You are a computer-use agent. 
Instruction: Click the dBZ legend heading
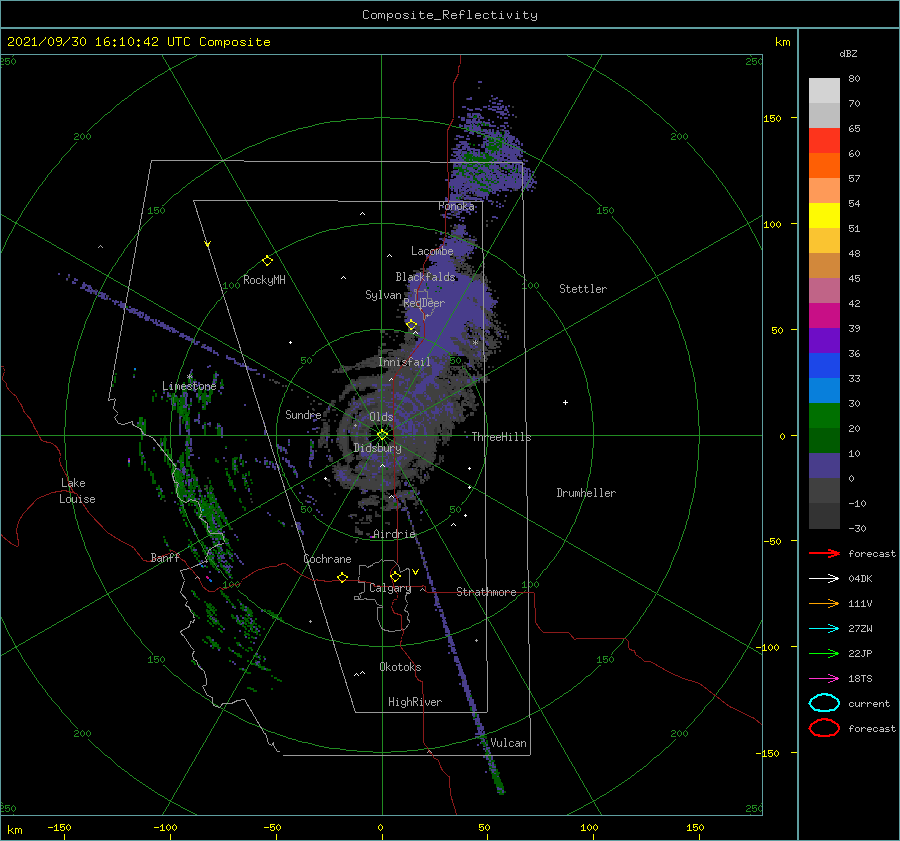[x=848, y=53]
